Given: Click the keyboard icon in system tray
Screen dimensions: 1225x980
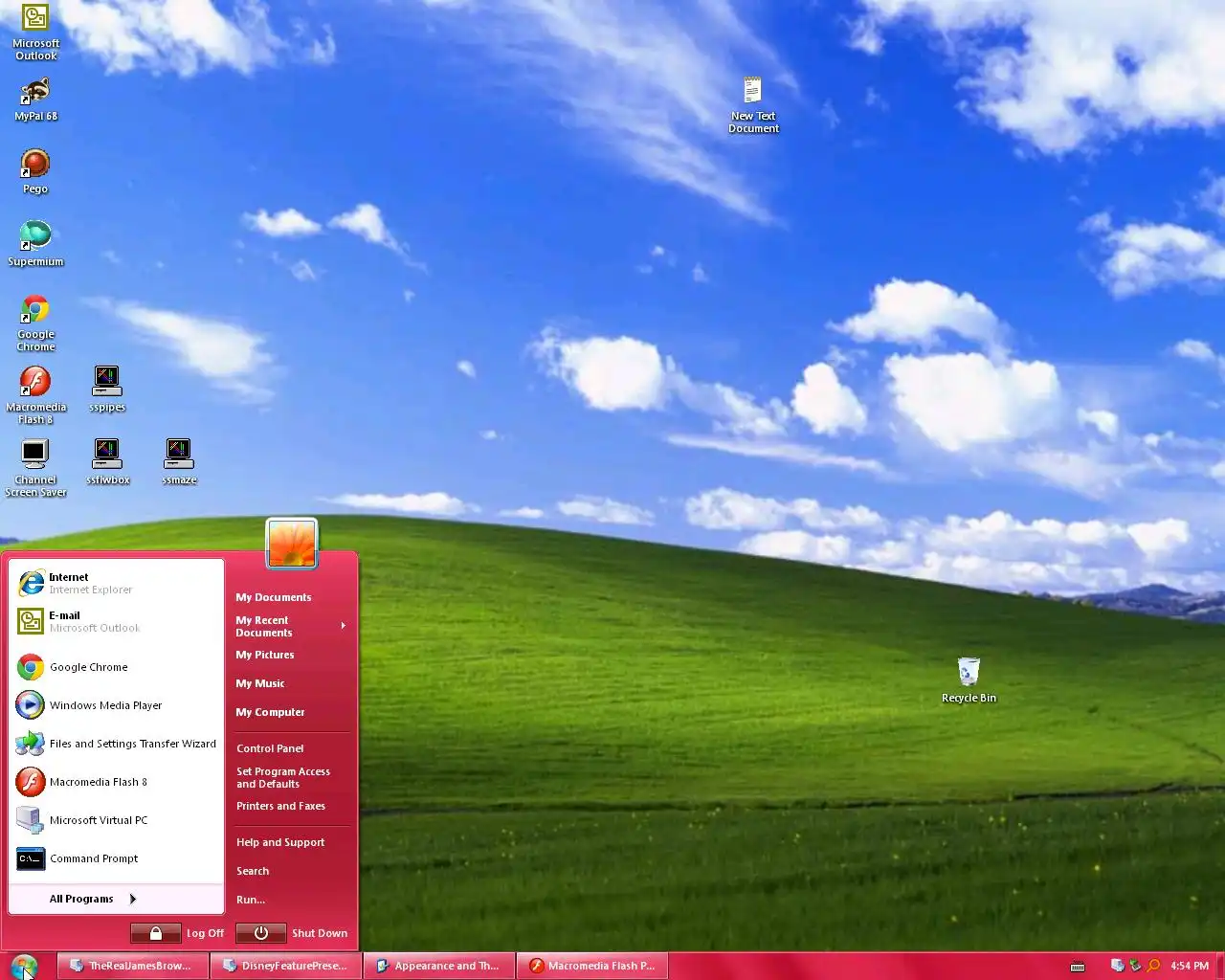Looking at the screenshot, I should pyautogui.click(x=1078, y=967).
